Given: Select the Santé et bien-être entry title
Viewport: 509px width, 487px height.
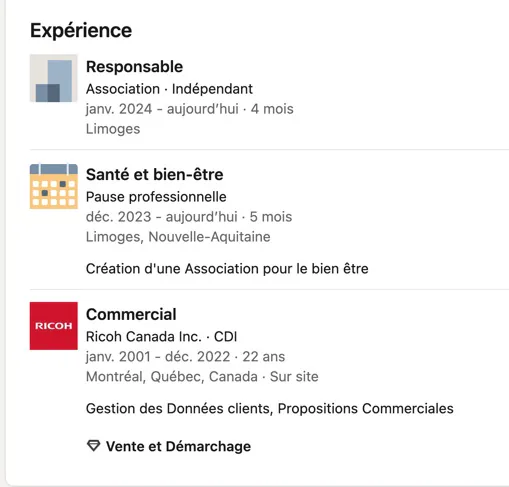Looking at the screenshot, I should pyautogui.click(x=155, y=175).
